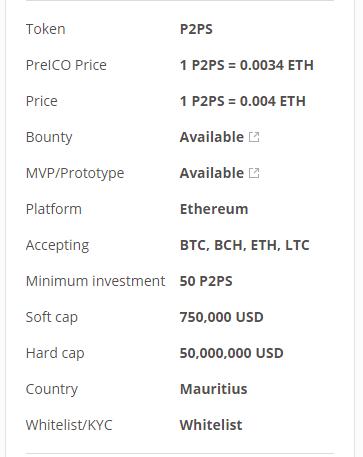363x457 pixels.
Task: Click the PreICO Price label
Action: click(x=66, y=65)
